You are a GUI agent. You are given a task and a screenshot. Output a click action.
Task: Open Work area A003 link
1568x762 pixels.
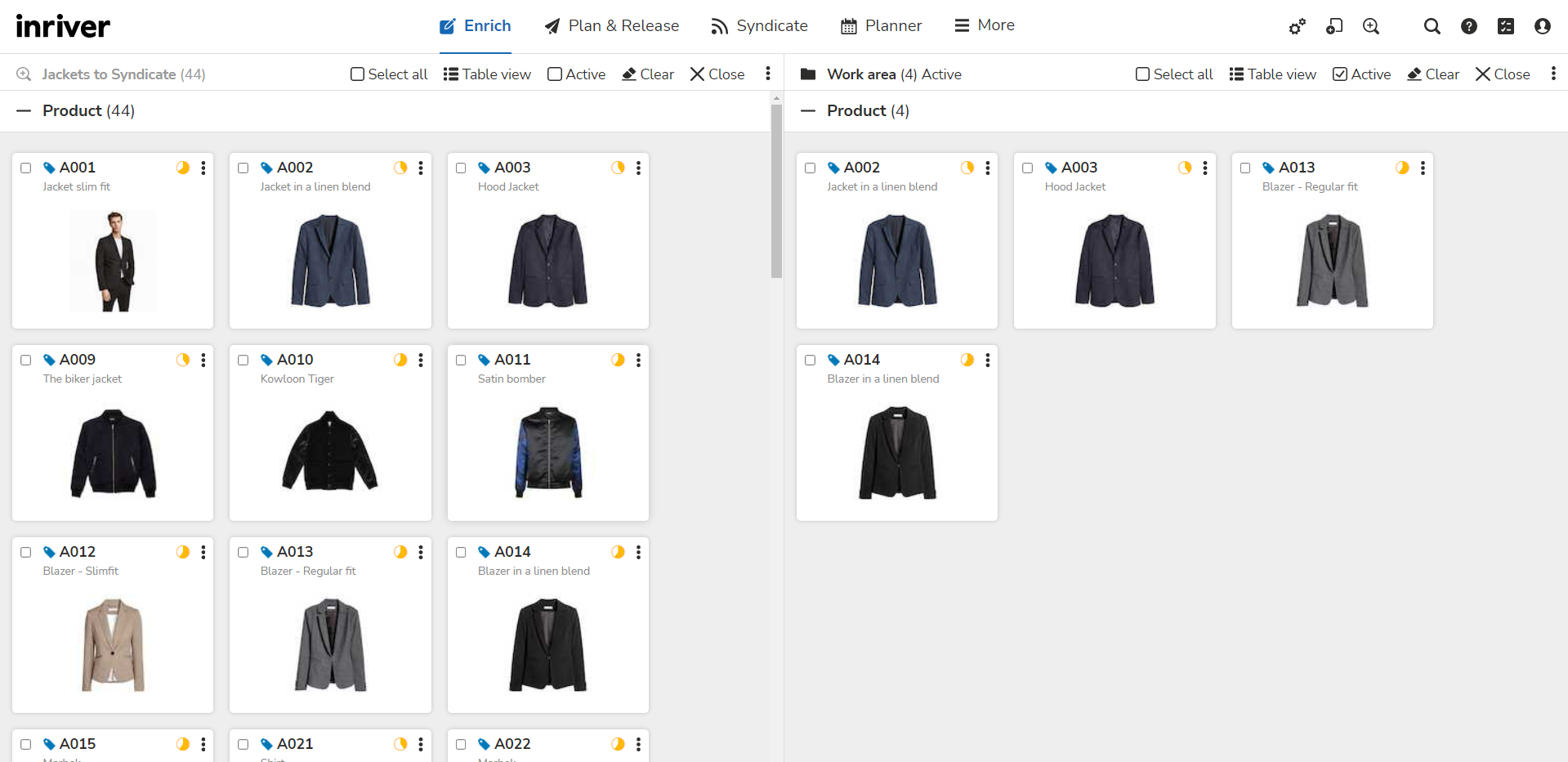[x=1079, y=168]
